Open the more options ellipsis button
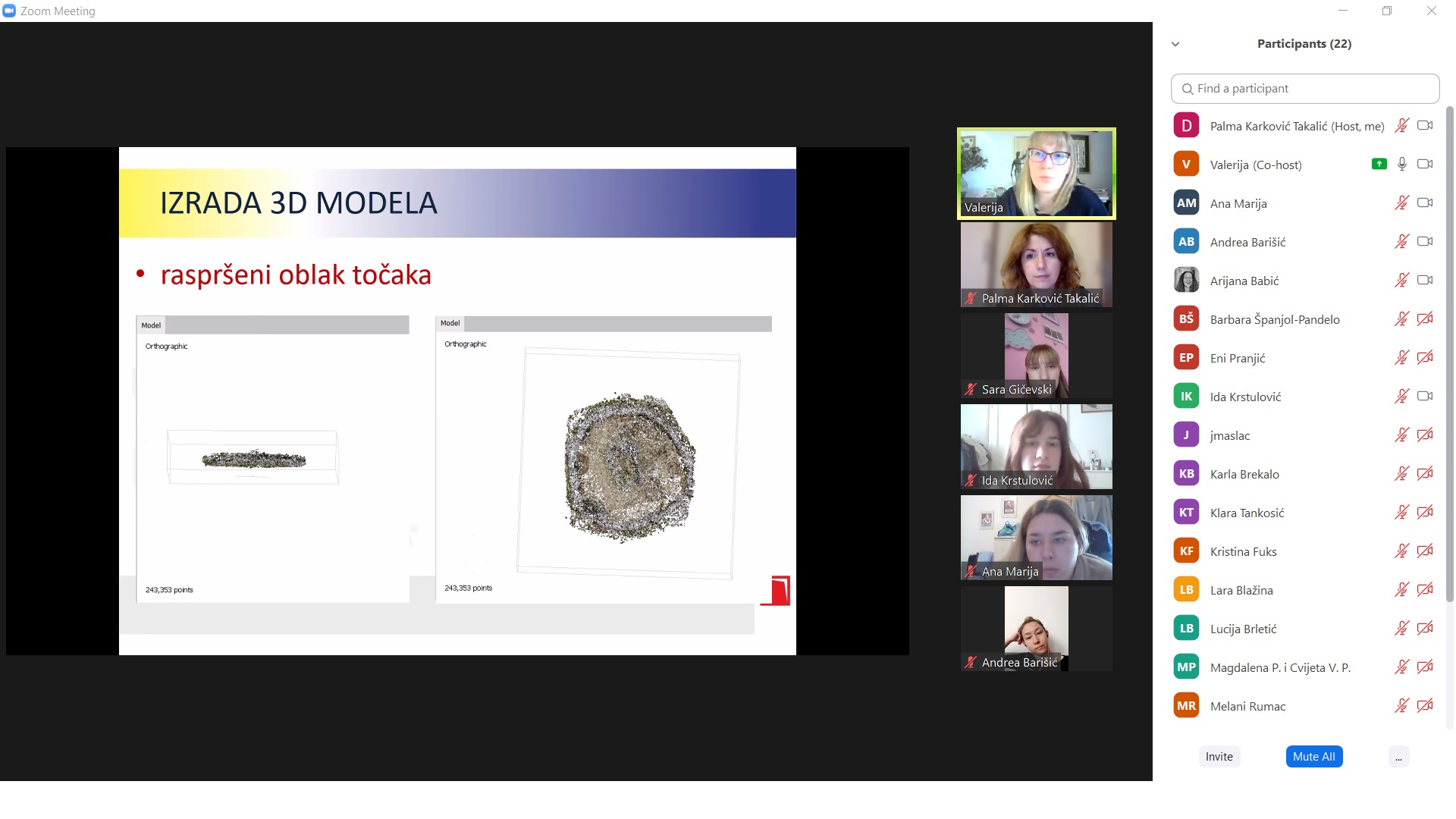The height and width of the screenshot is (819, 1456). coord(1398,757)
